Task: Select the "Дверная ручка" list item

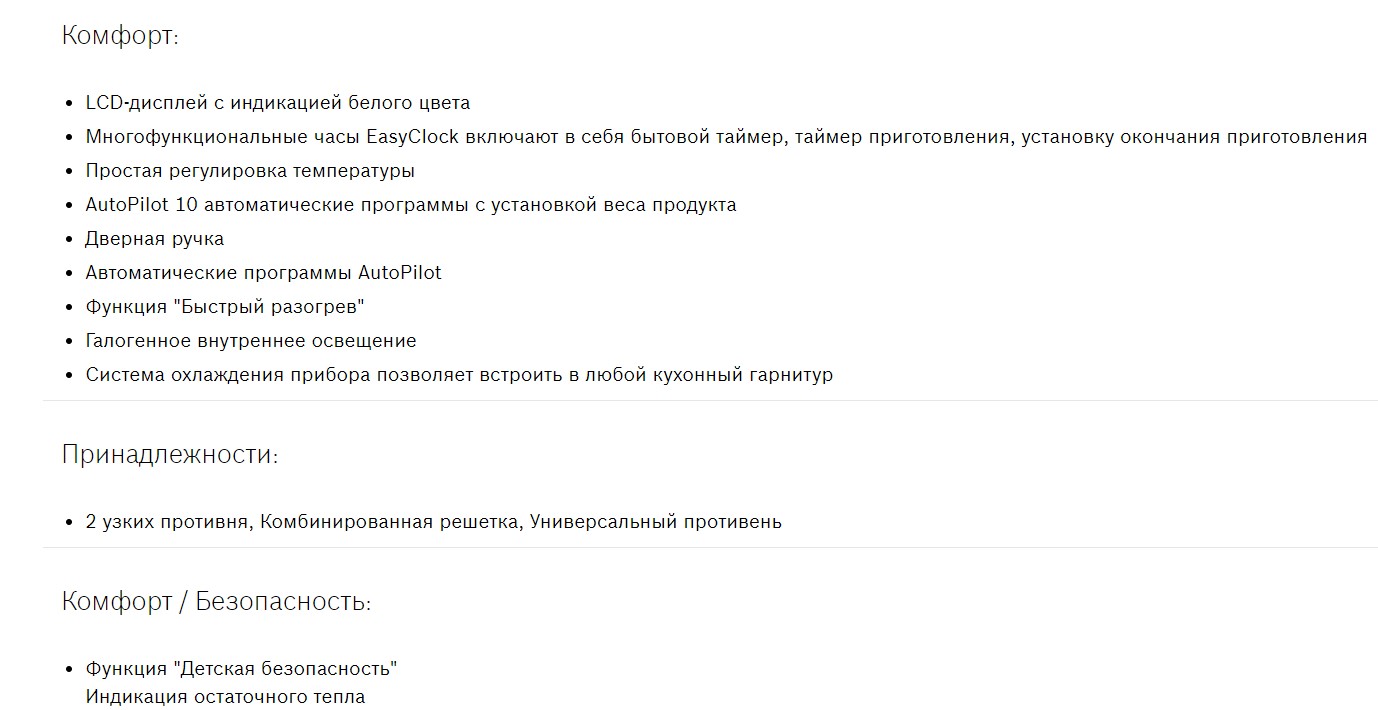Action: click(155, 239)
